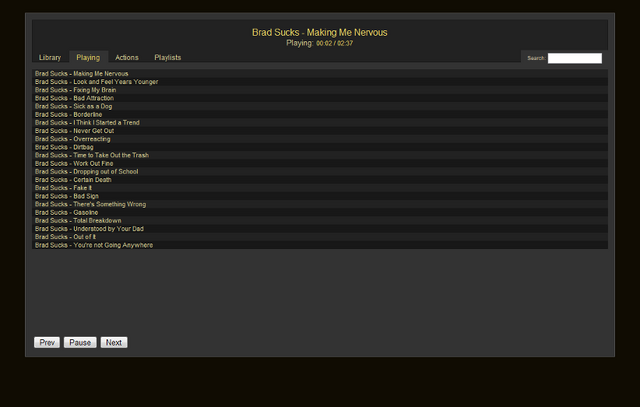640x407 pixels.
Task: Open the Actions tab
Action: [x=127, y=58]
